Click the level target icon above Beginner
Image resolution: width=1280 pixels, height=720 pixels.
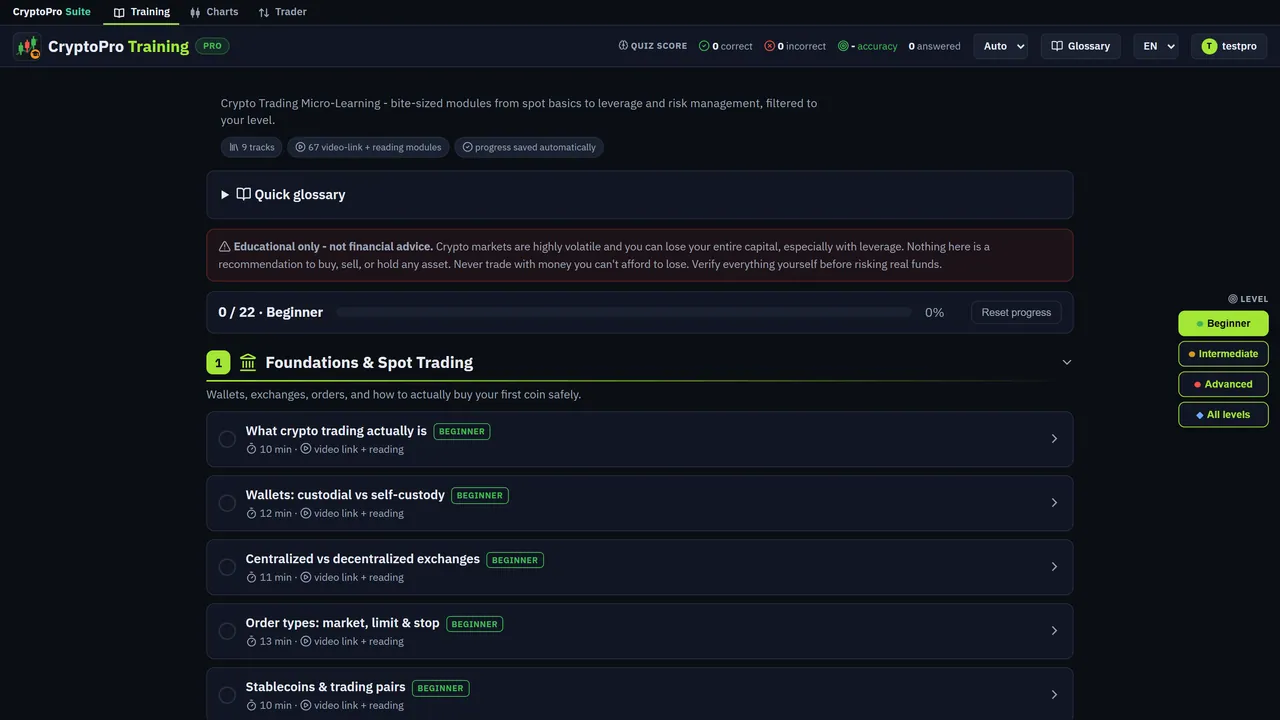[x=1233, y=299]
